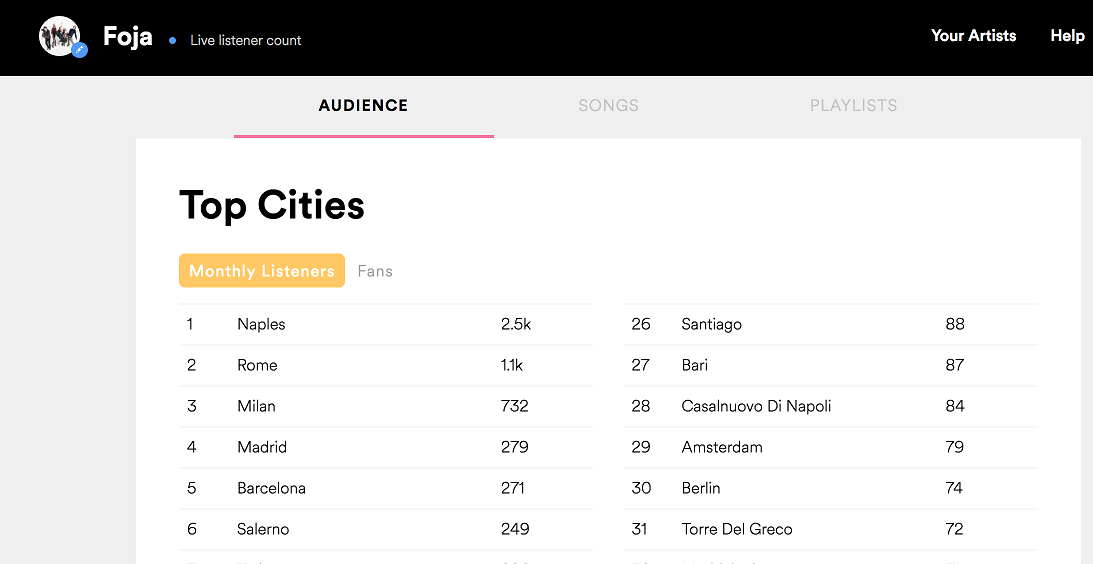Switch to the Songs tab
The image size is (1093, 564).
608,105
